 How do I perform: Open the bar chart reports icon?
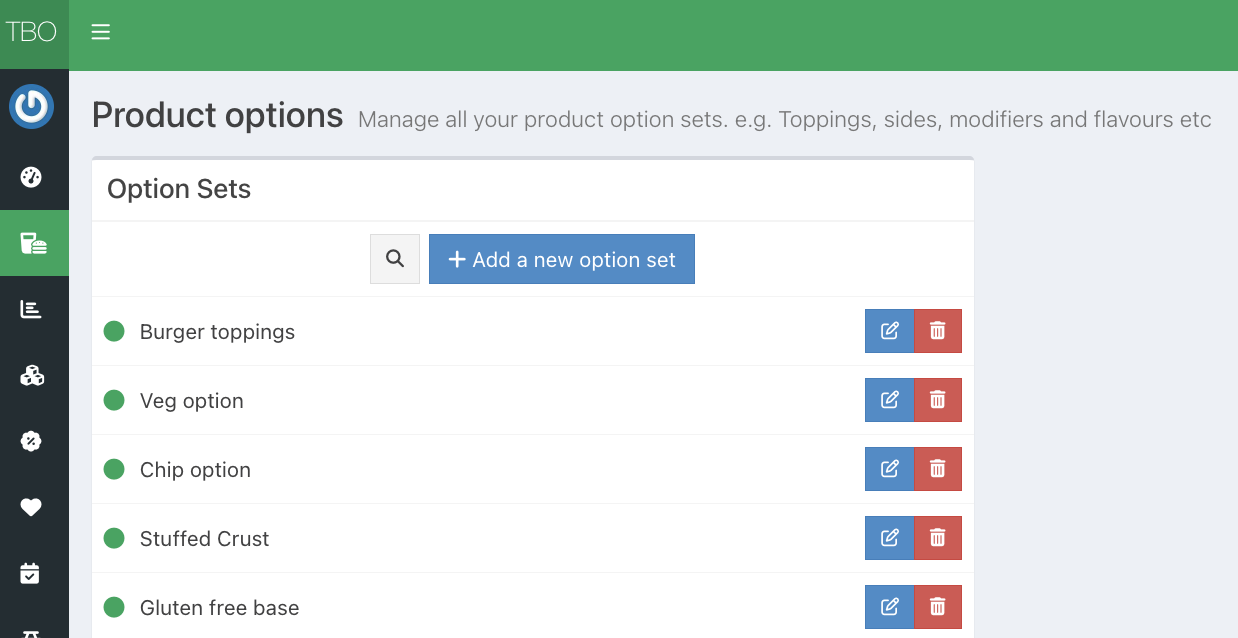(31, 309)
